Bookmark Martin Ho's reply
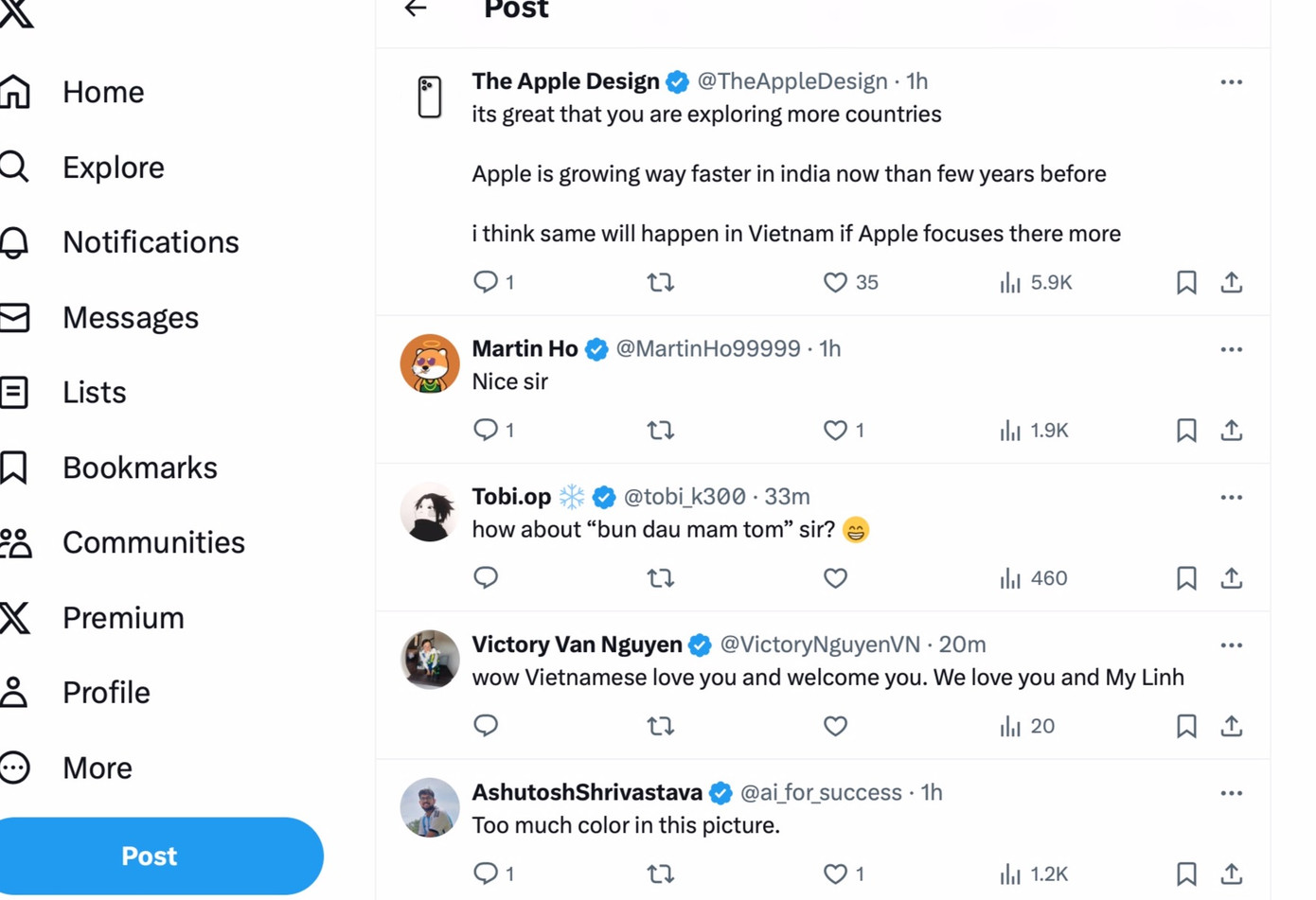Screen dimensions: 1316x900 1185,431
